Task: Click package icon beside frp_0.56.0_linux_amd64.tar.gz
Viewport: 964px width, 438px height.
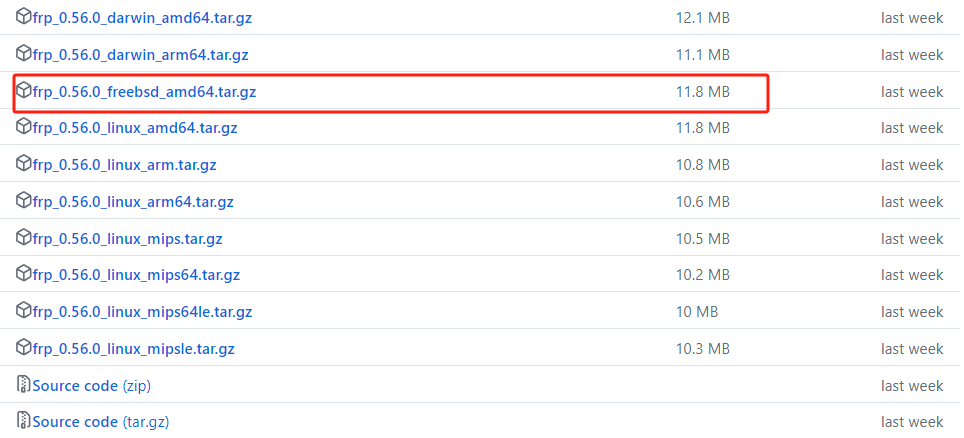Action: tap(24, 127)
